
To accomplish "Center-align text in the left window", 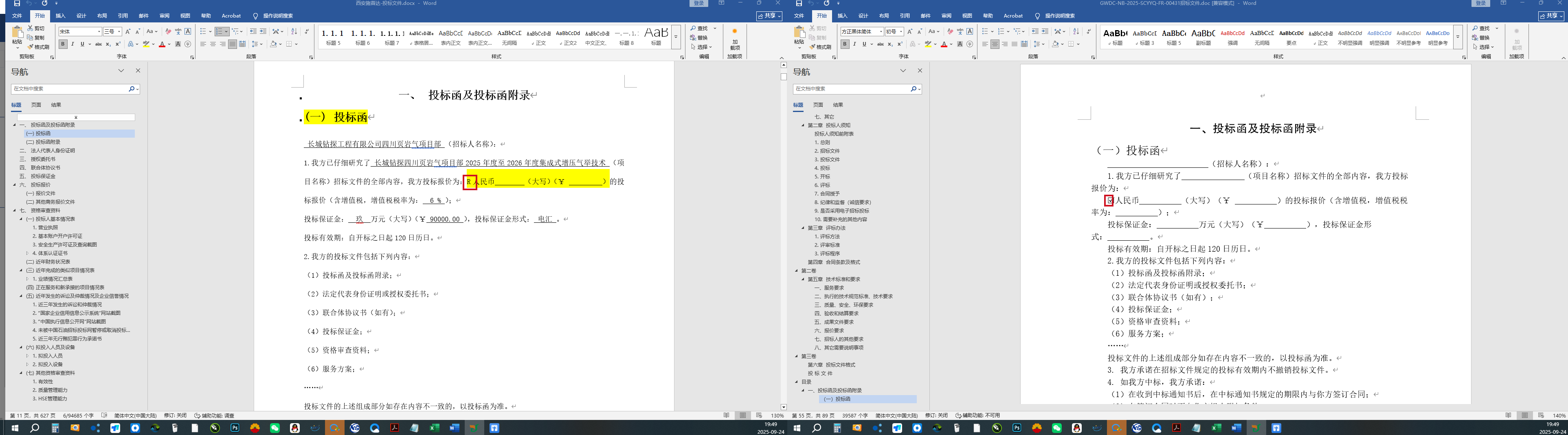I will (x=213, y=44).
